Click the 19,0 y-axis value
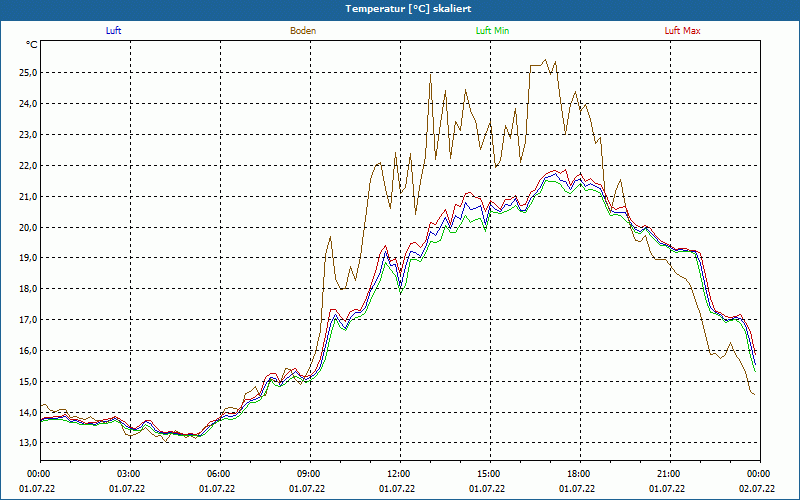 tap(29, 258)
